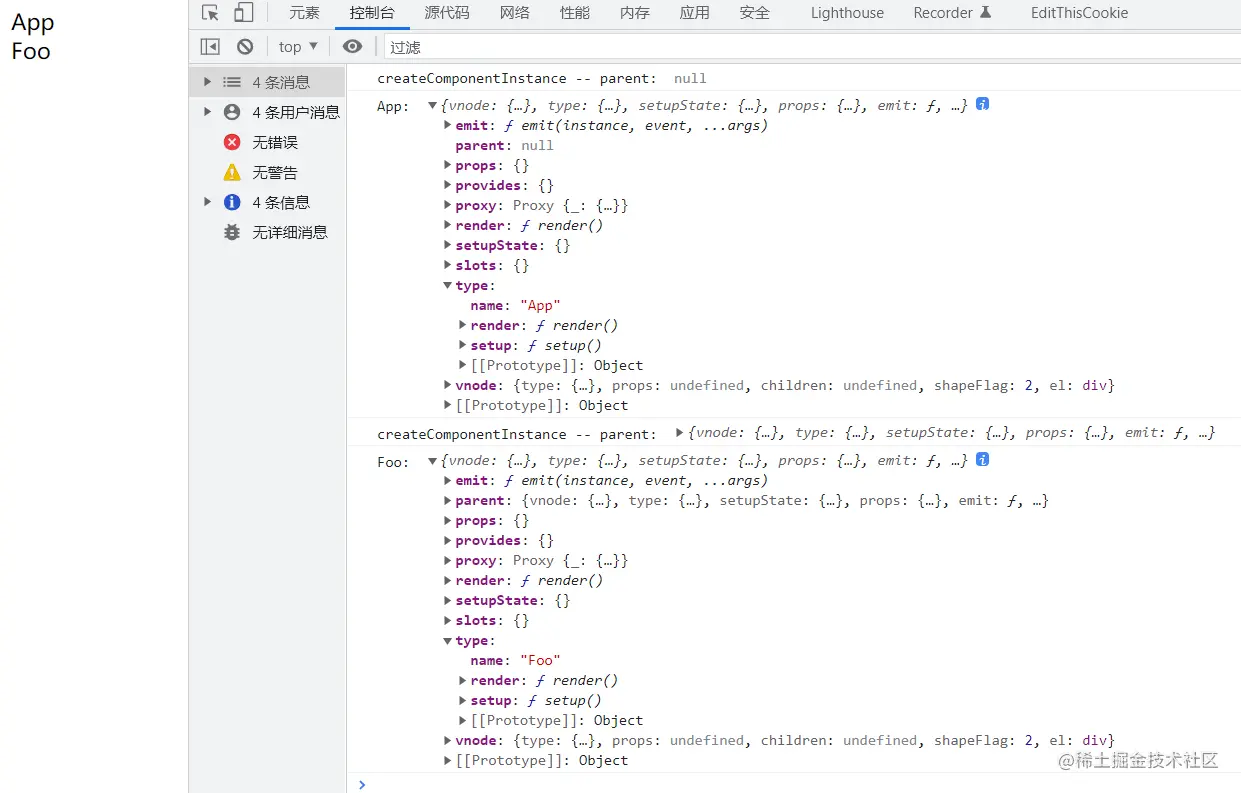Click the verbose bug icon in the sidebar
Viewport: 1241px width, 793px height.
tap(232, 232)
